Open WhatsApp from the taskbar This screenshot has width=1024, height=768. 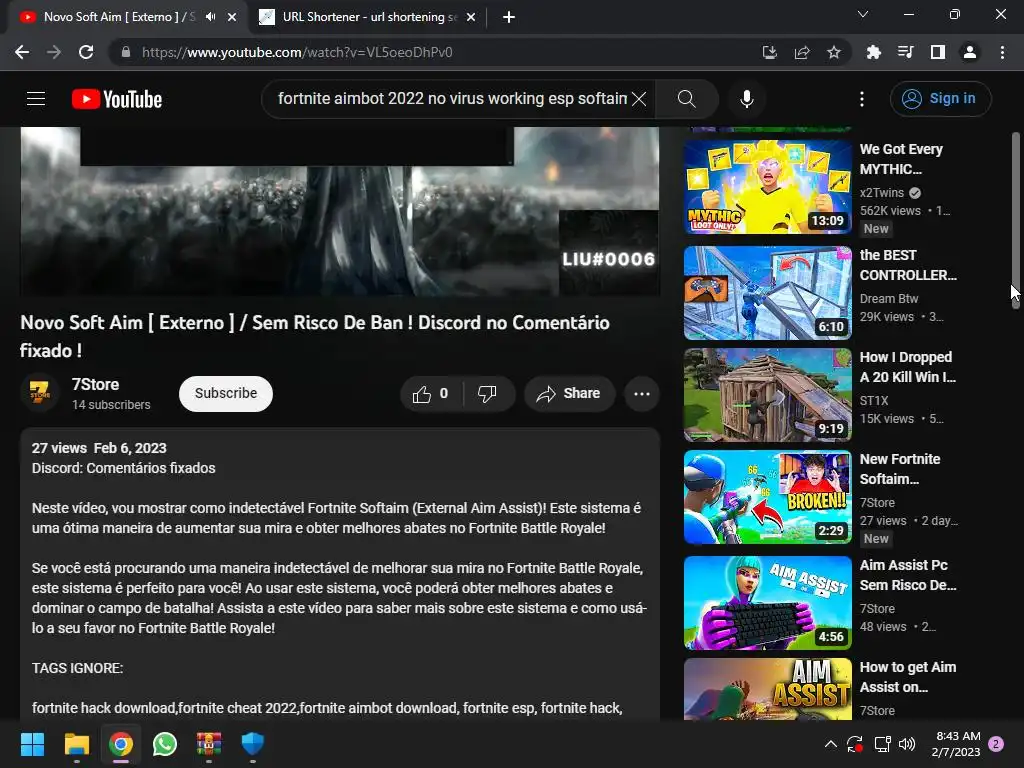[165, 744]
